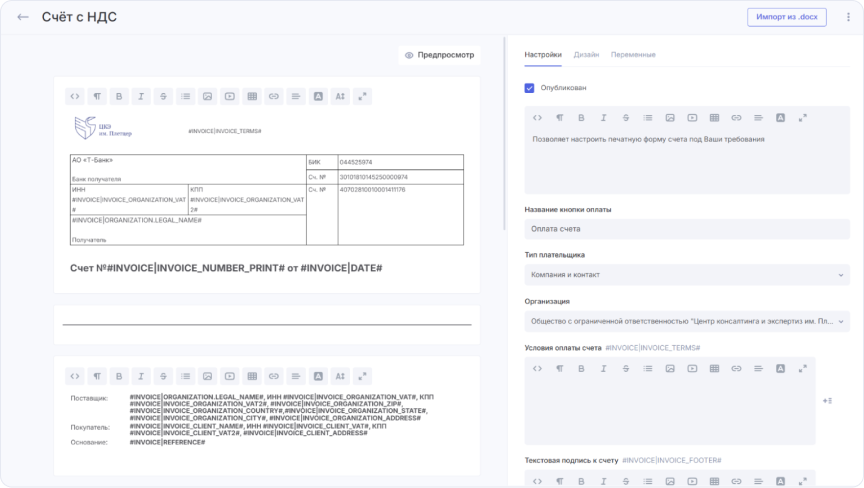Insert an image from the bank details block toolbar
This screenshot has height=488, width=864.
point(208,96)
